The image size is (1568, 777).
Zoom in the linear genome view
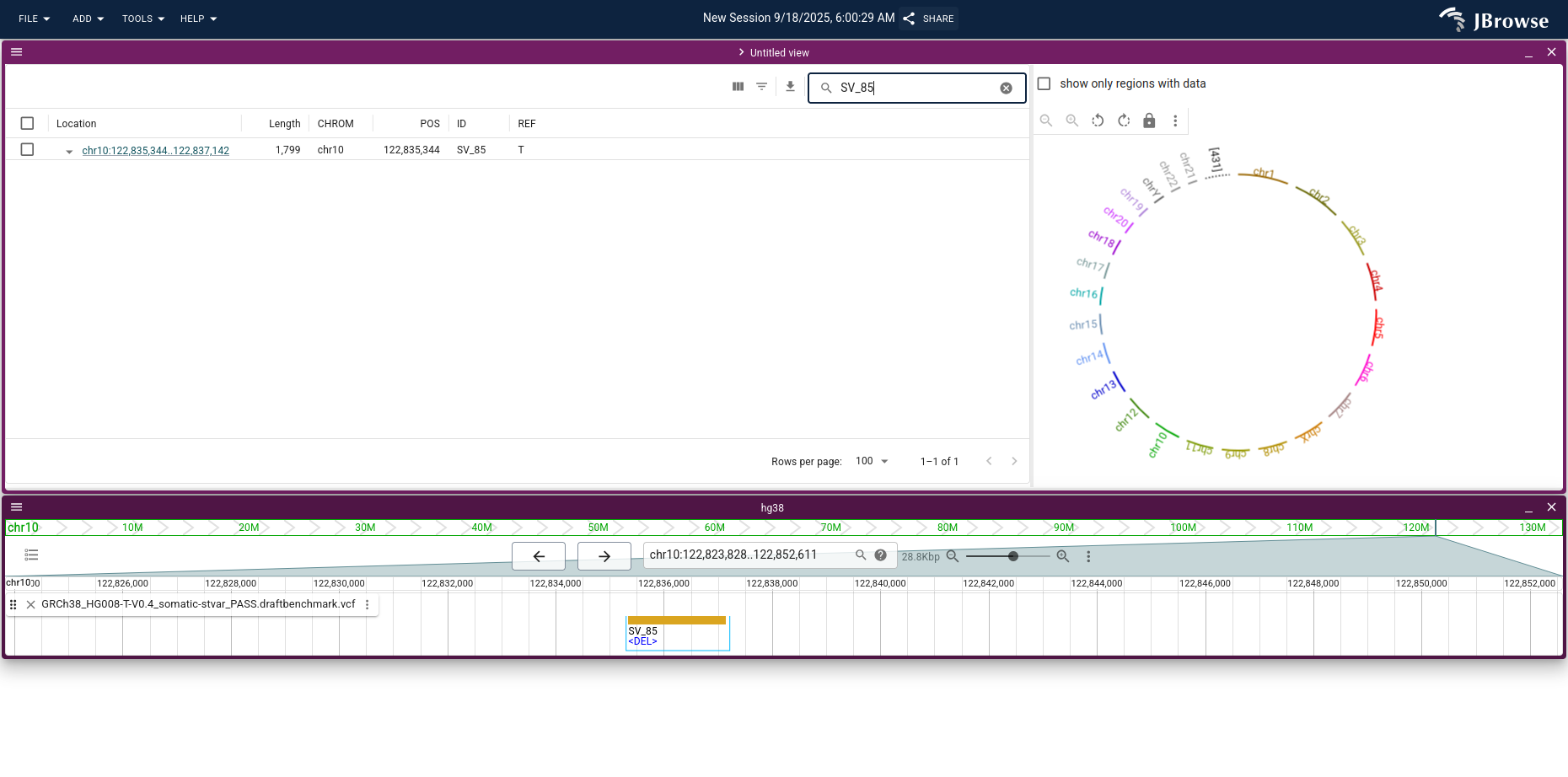[x=1063, y=556]
